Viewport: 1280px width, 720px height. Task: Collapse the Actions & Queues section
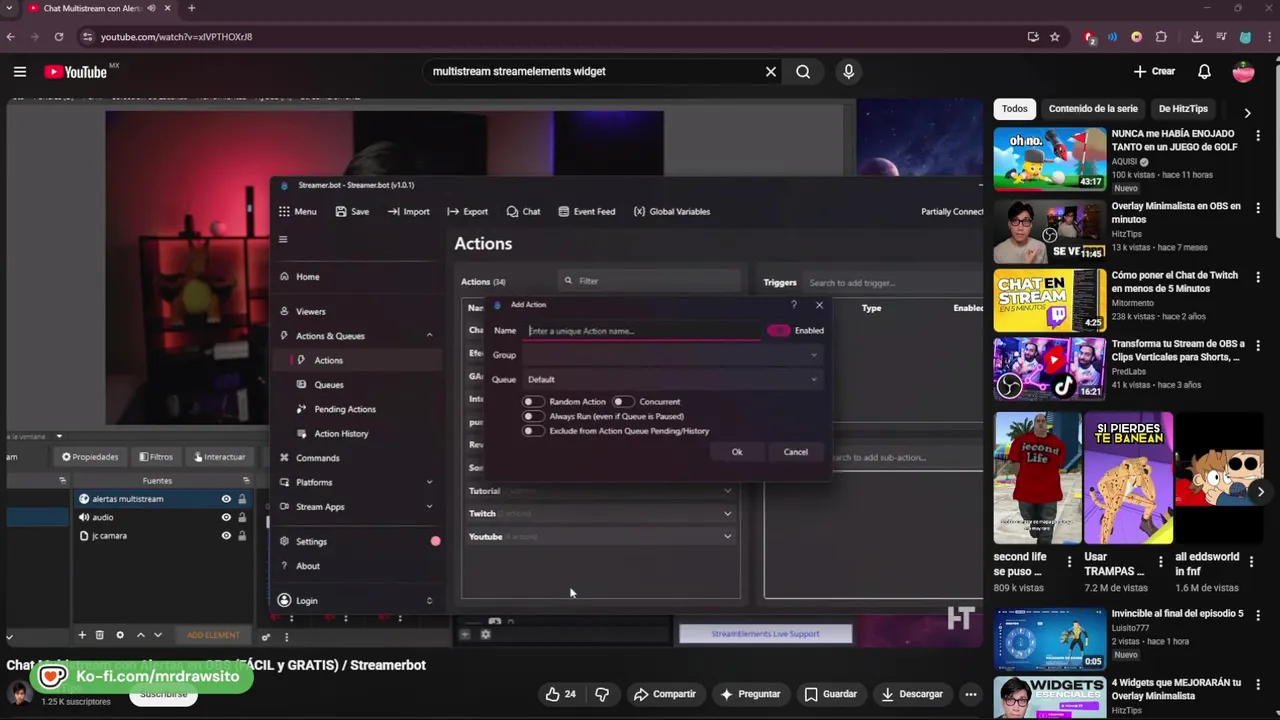tap(429, 335)
